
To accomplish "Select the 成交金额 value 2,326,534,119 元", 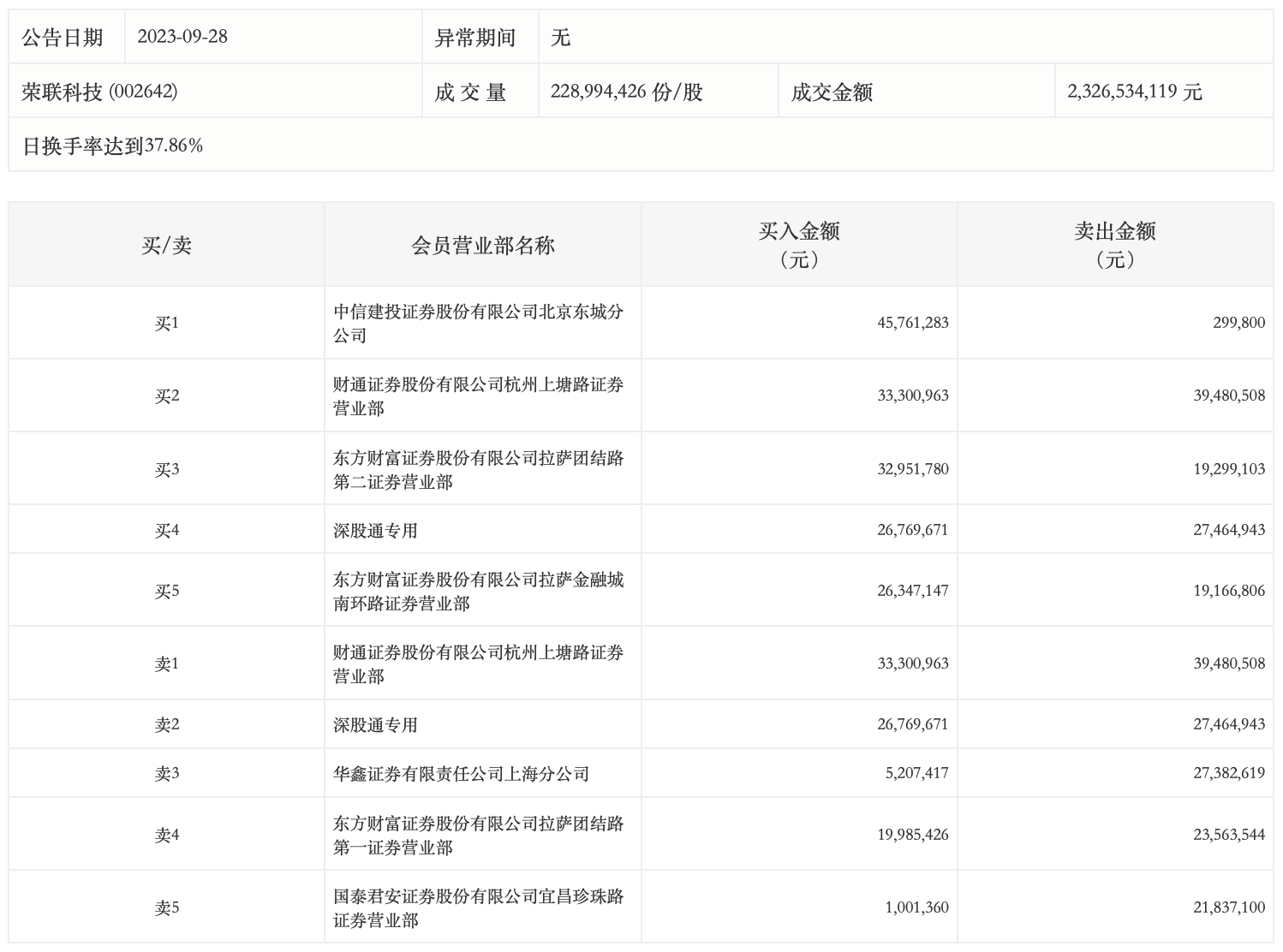I will tap(1134, 92).
